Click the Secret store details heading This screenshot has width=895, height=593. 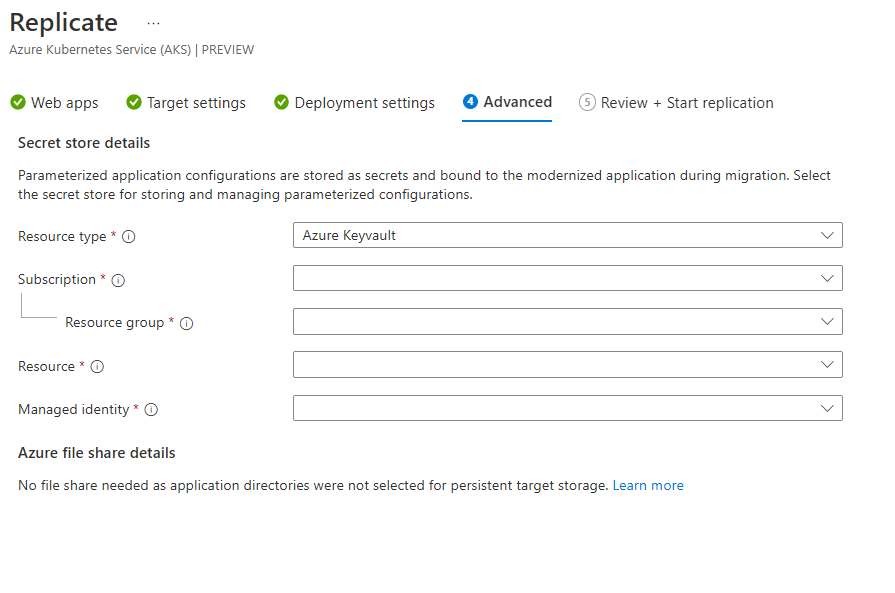tap(84, 143)
